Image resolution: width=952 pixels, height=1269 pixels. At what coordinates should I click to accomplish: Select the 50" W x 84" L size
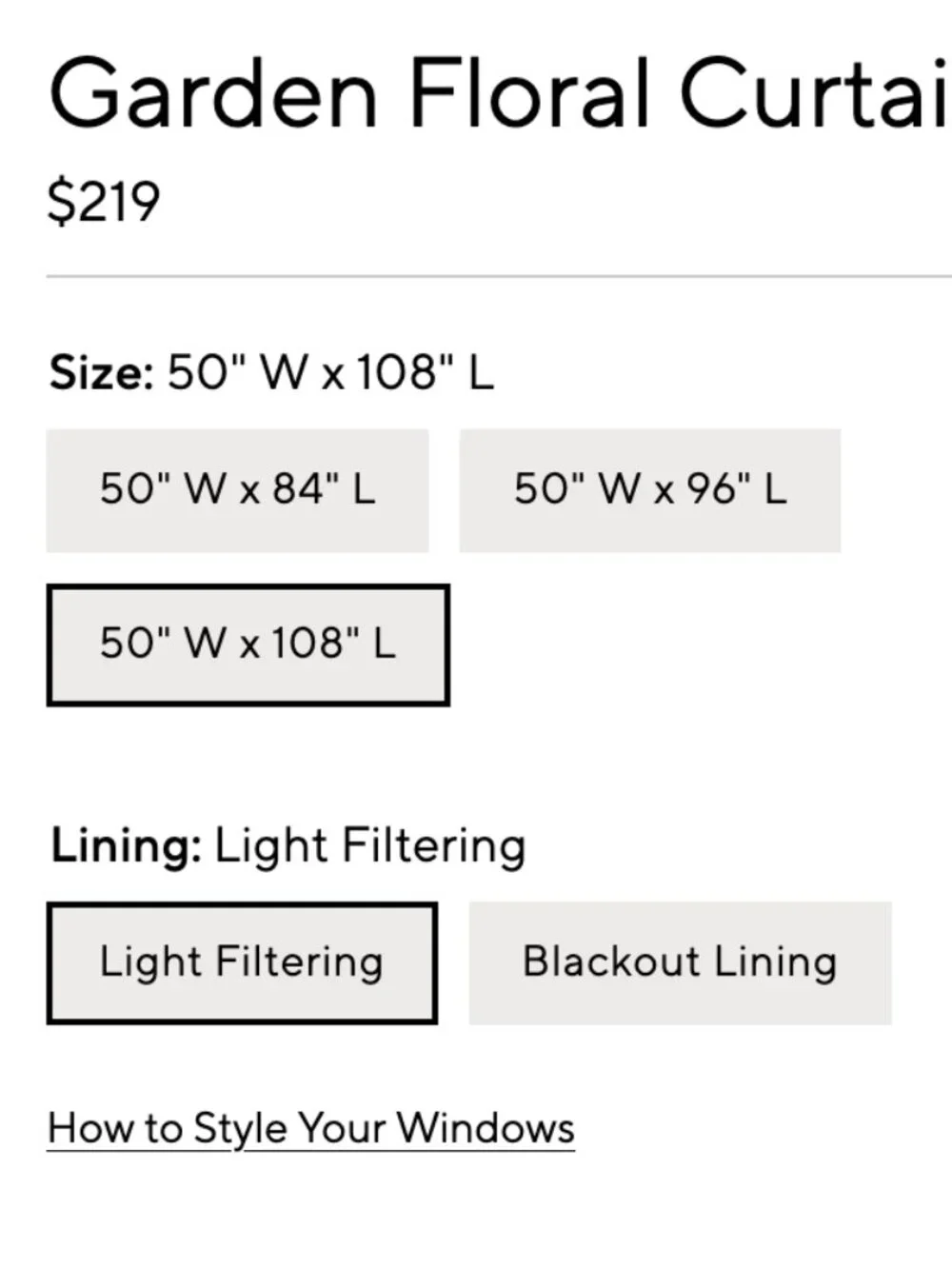(237, 490)
